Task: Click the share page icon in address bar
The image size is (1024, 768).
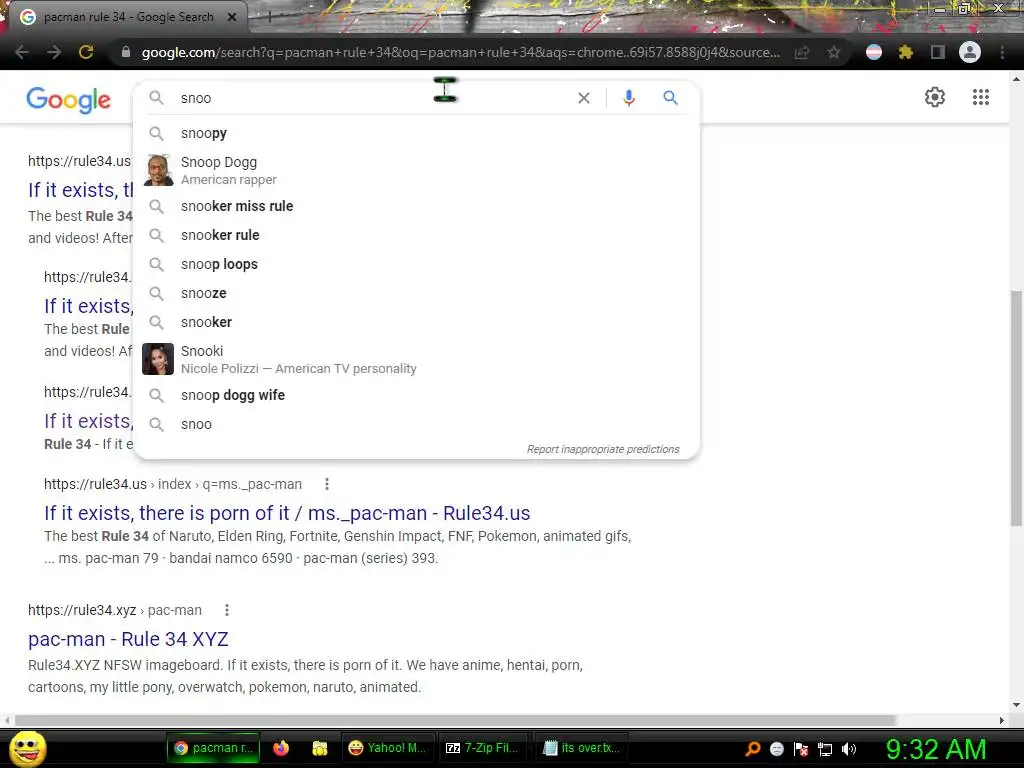Action: [802, 52]
